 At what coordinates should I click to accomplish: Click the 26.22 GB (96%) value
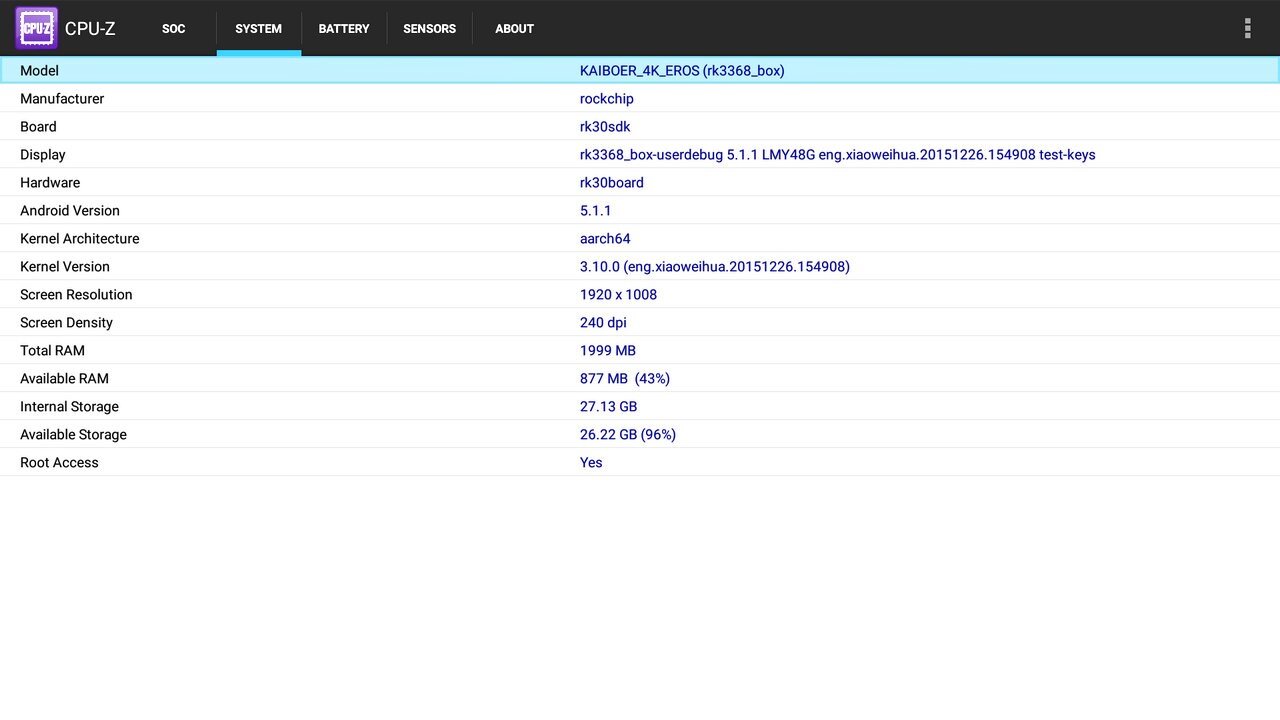[x=628, y=435]
